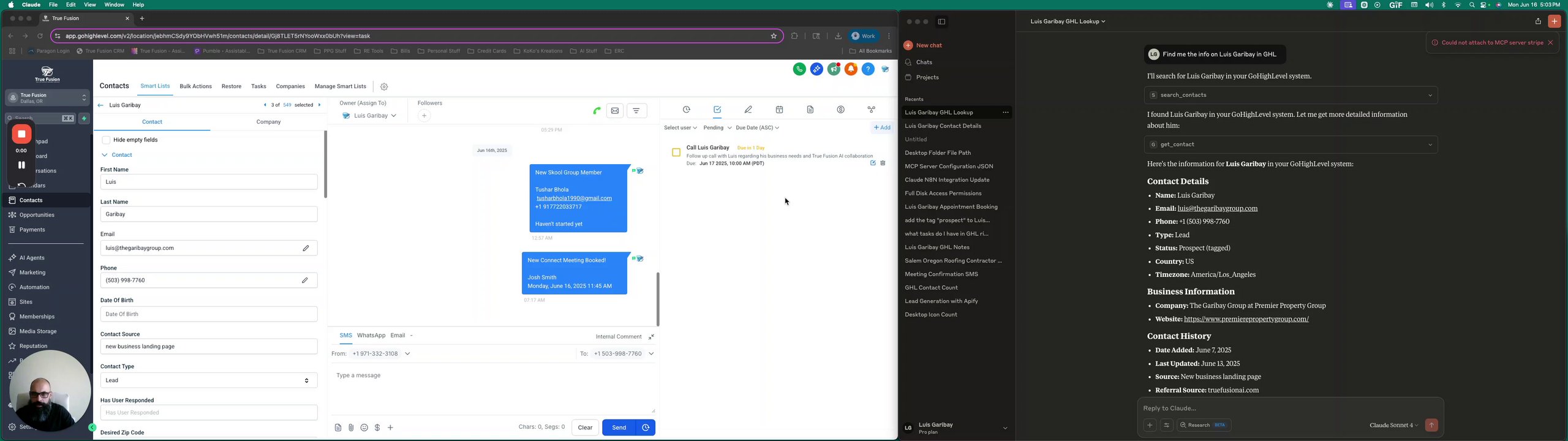Screen dimensions: 1568x441
Task: Open the Window menu in menu bar
Action: [x=114, y=5]
